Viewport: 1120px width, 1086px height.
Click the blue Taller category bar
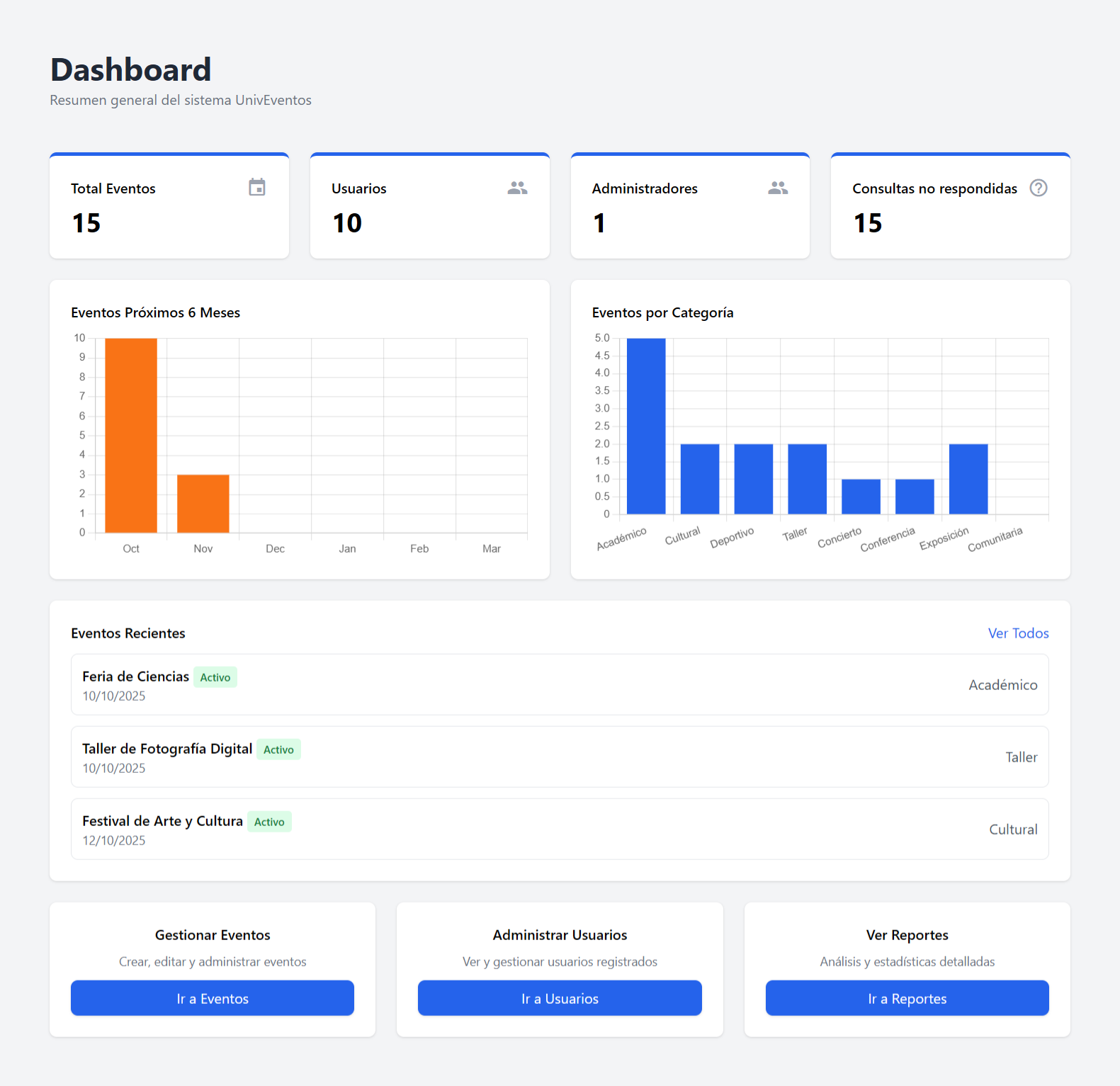[807, 479]
